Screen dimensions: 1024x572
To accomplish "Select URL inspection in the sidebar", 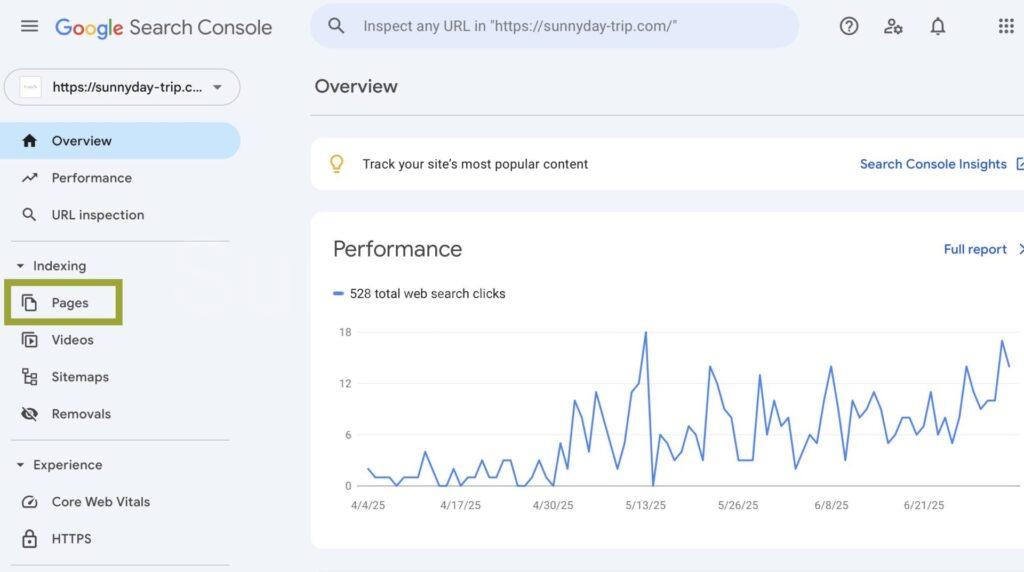I will point(97,215).
